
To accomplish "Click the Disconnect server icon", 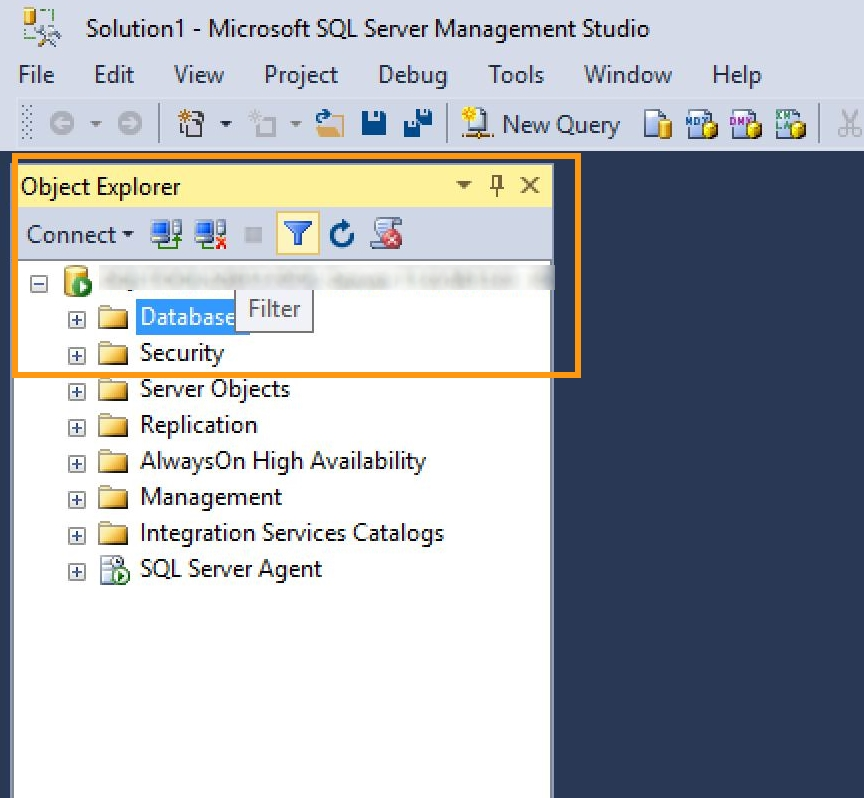I will pyautogui.click(x=210, y=234).
